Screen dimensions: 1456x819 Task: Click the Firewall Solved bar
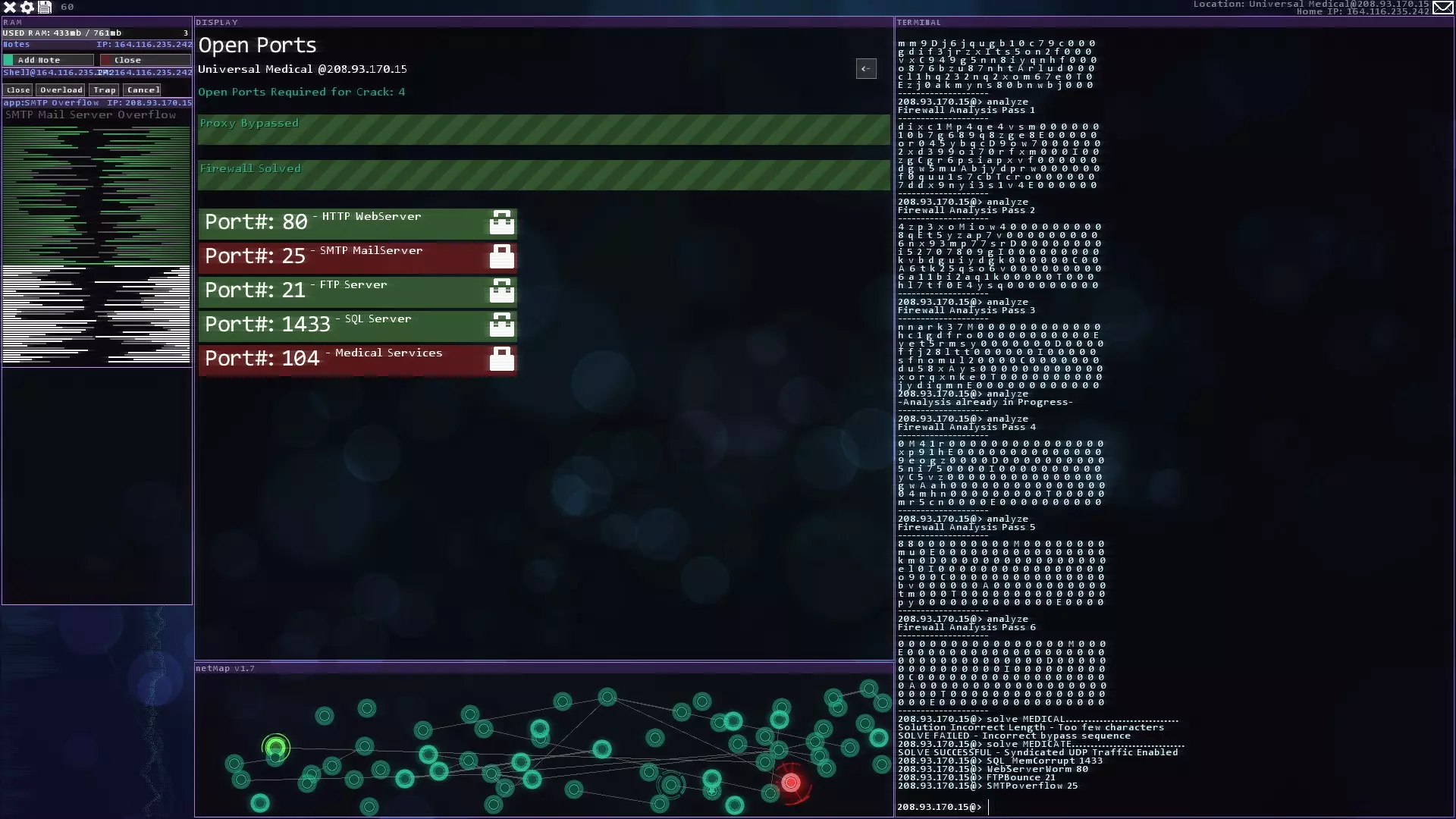point(543,174)
